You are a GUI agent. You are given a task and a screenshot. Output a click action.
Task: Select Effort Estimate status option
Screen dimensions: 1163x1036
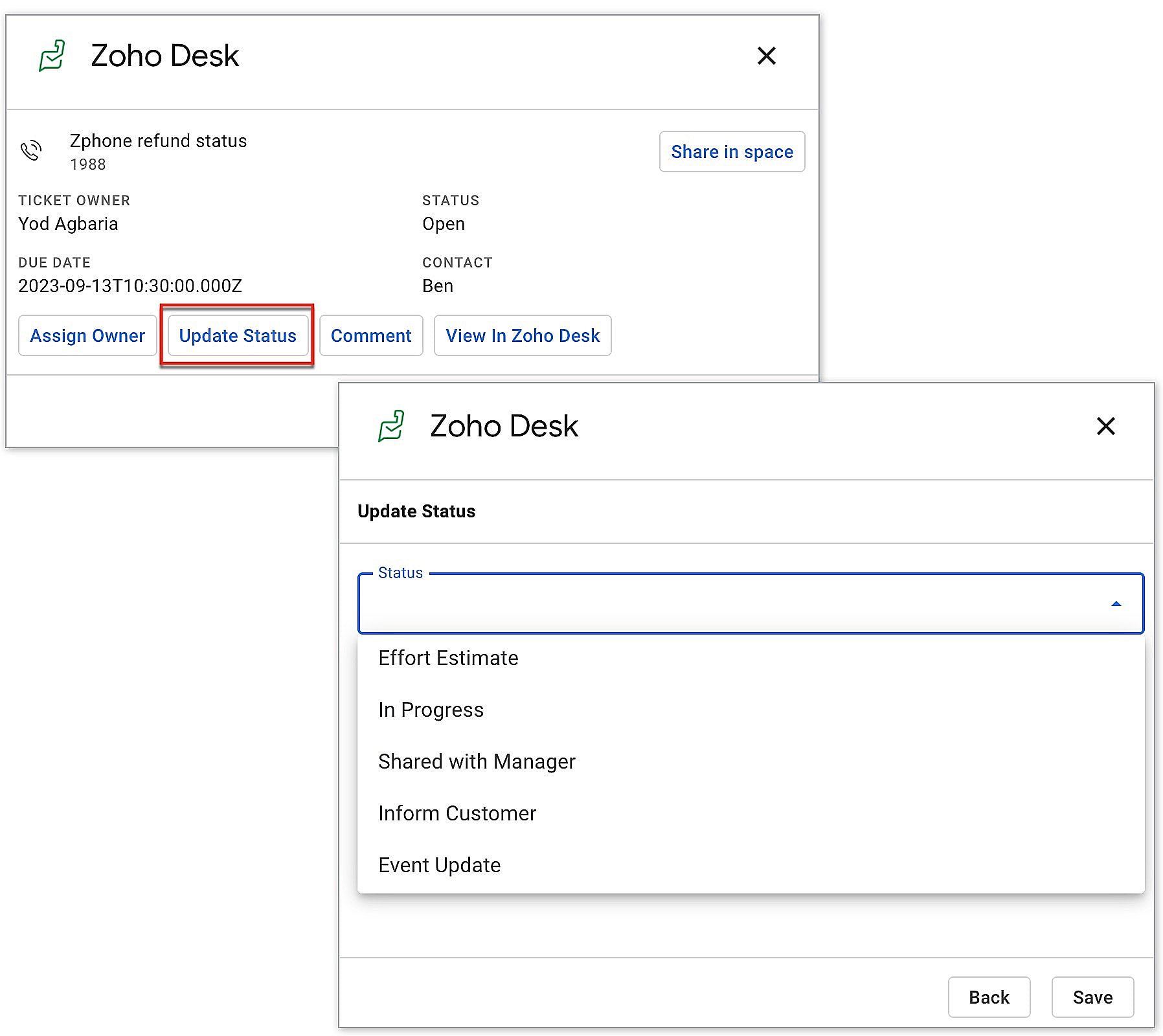tap(751, 658)
